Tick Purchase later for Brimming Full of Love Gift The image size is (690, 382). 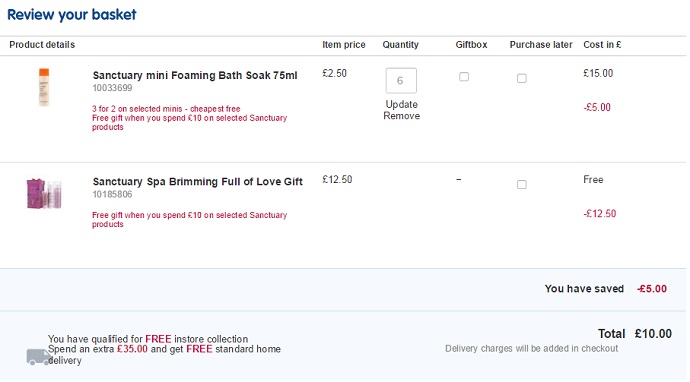tap(521, 184)
